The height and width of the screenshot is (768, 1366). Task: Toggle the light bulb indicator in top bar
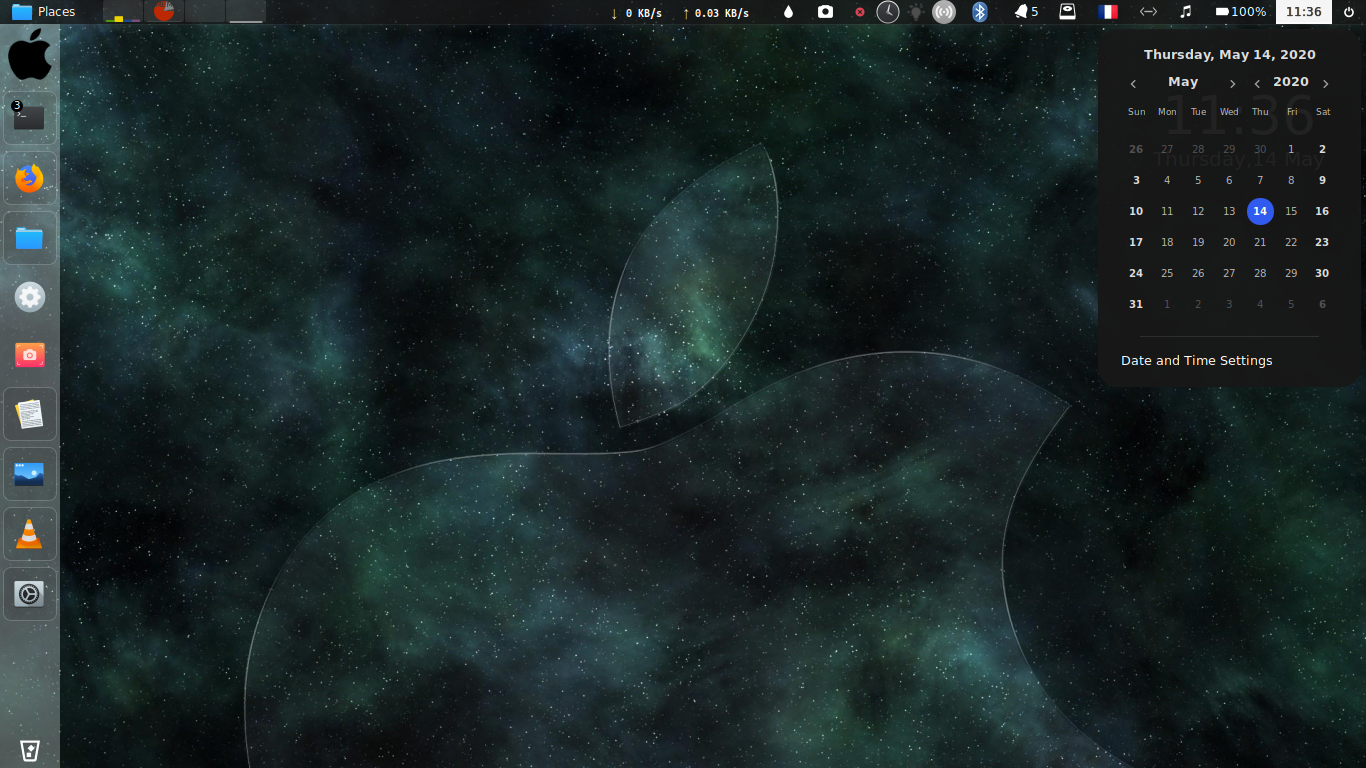[916, 12]
